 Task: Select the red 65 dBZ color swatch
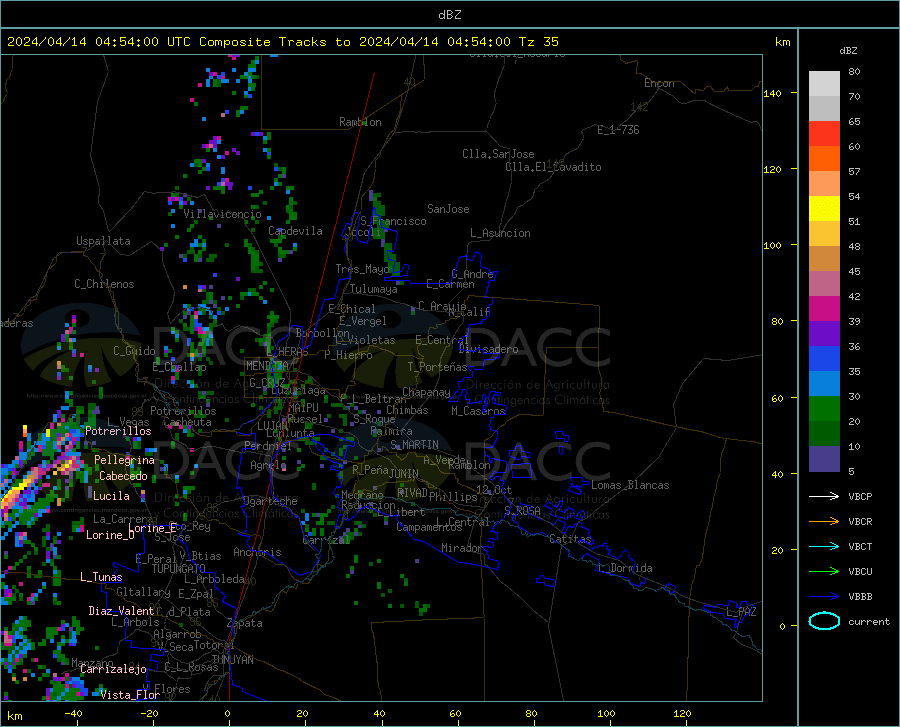[x=824, y=134]
